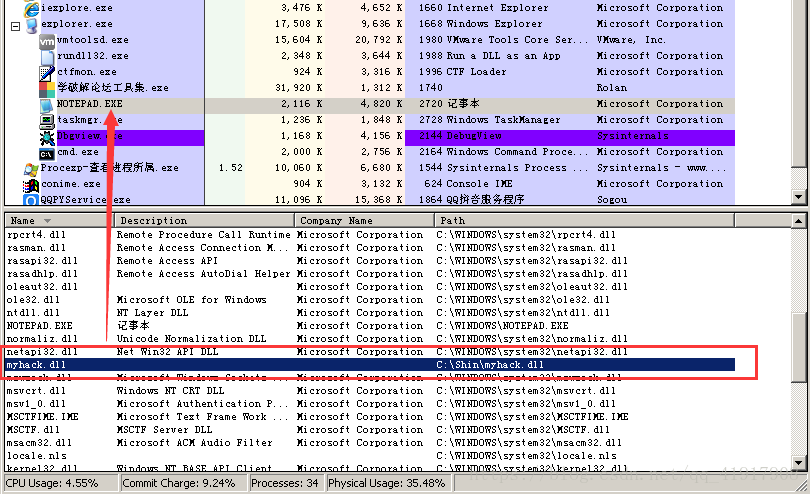Select the MSCTFIME.IME row
The width and height of the screenshot is (810, 494).
point(369,416)
